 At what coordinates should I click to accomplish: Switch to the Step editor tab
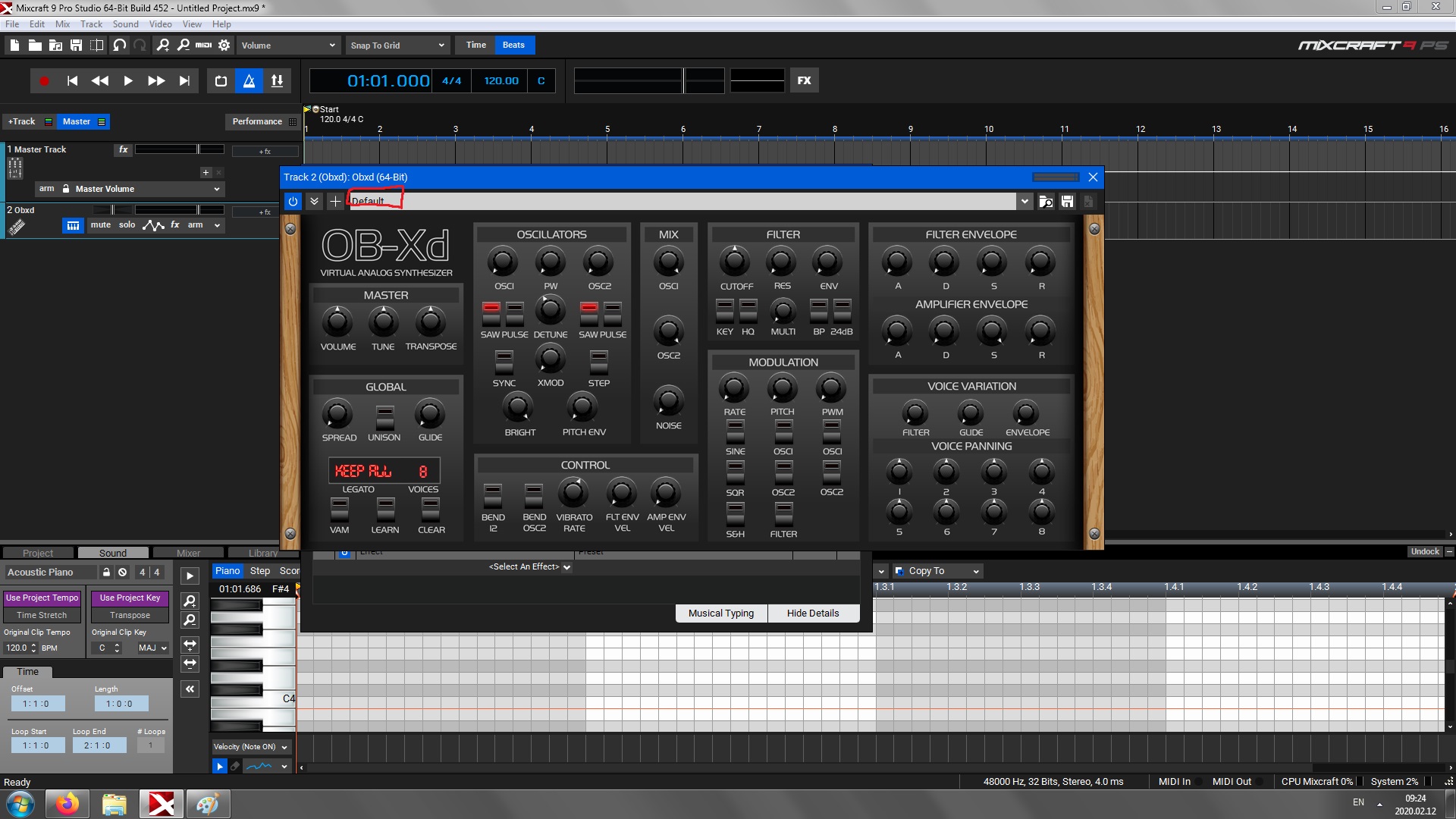coord(260,571)
